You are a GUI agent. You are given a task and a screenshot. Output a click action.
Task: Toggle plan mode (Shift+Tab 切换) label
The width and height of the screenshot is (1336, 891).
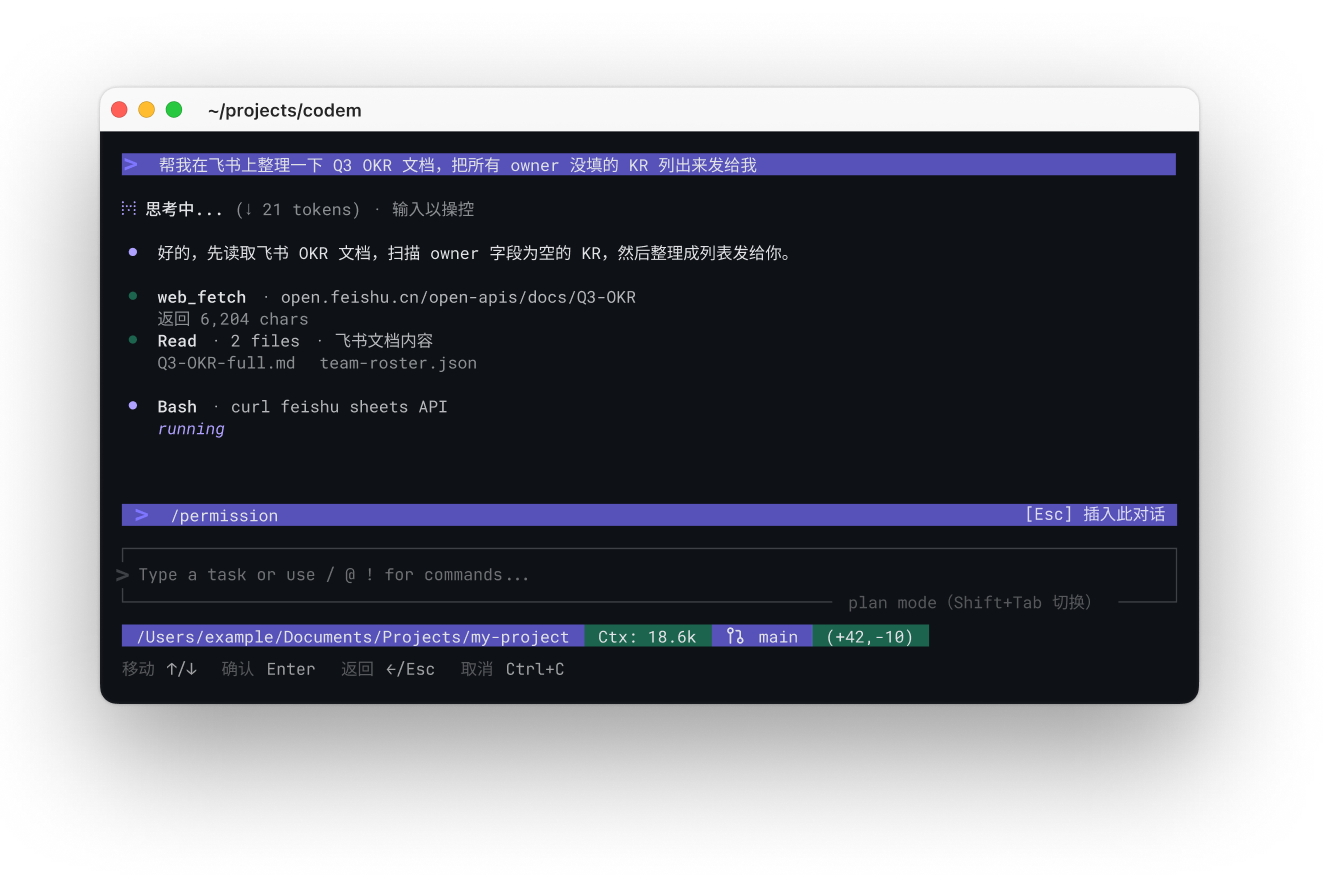click(x=970, y=602)
